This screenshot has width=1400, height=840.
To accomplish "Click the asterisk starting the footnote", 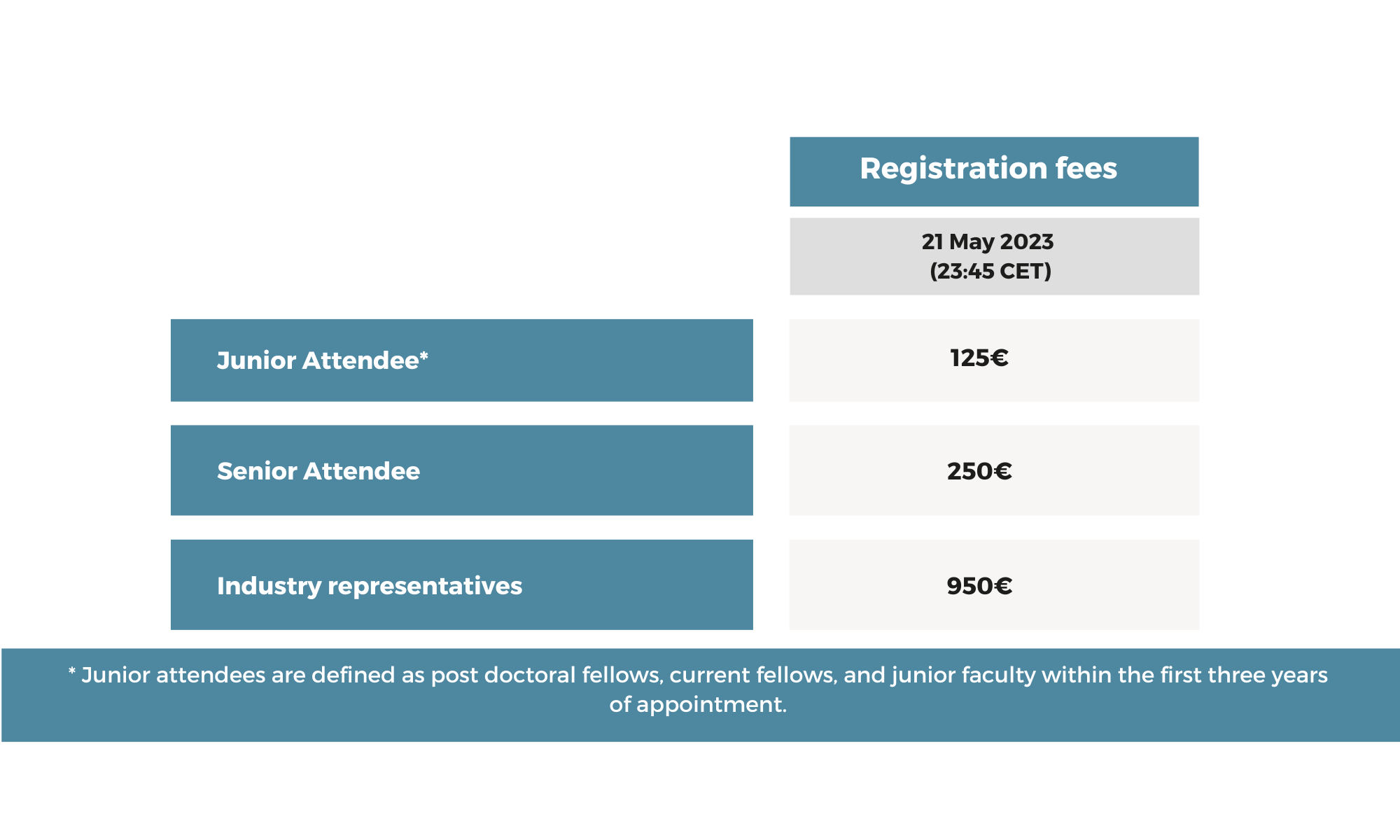I will [x=71, y=672].
